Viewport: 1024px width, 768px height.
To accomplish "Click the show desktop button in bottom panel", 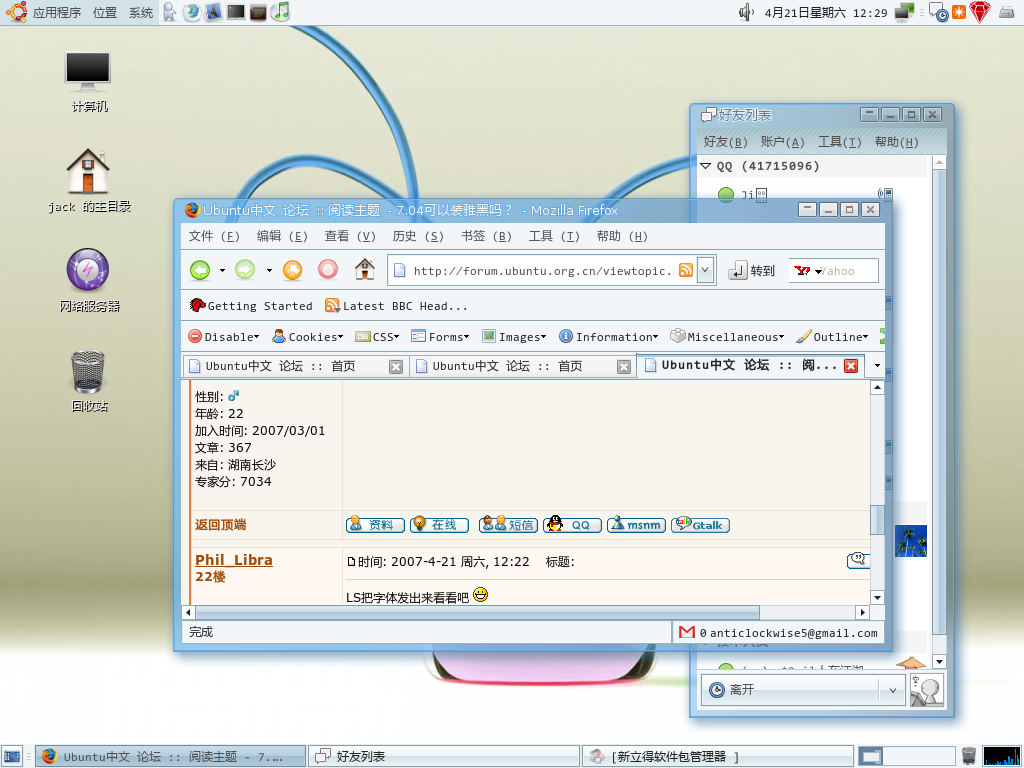I will tap(12, 756).
